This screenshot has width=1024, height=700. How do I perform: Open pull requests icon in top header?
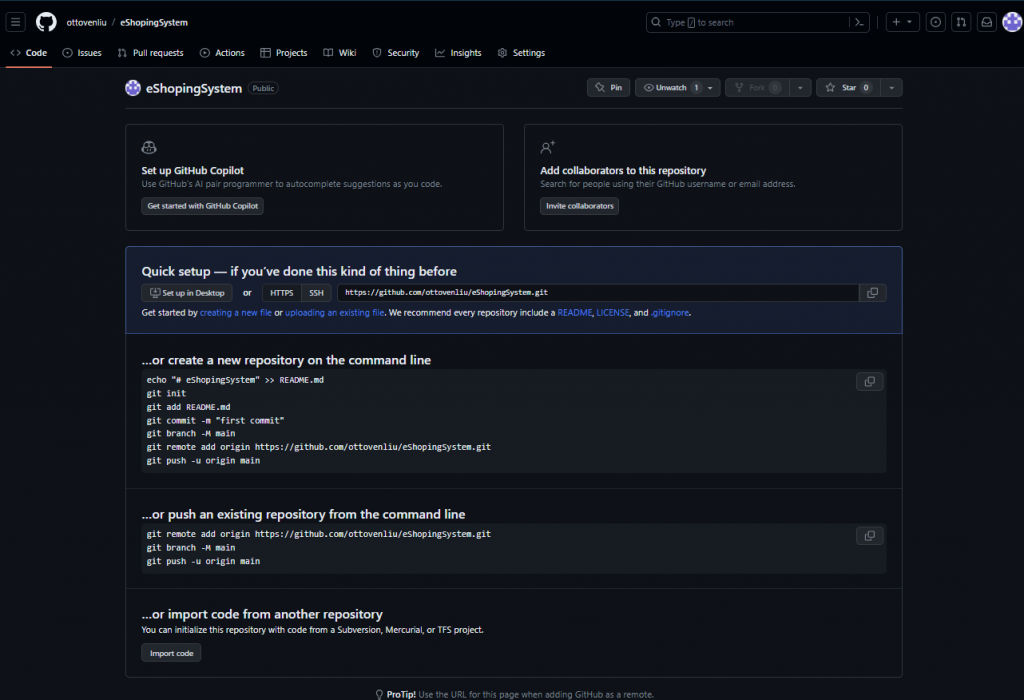pos(961,22)
